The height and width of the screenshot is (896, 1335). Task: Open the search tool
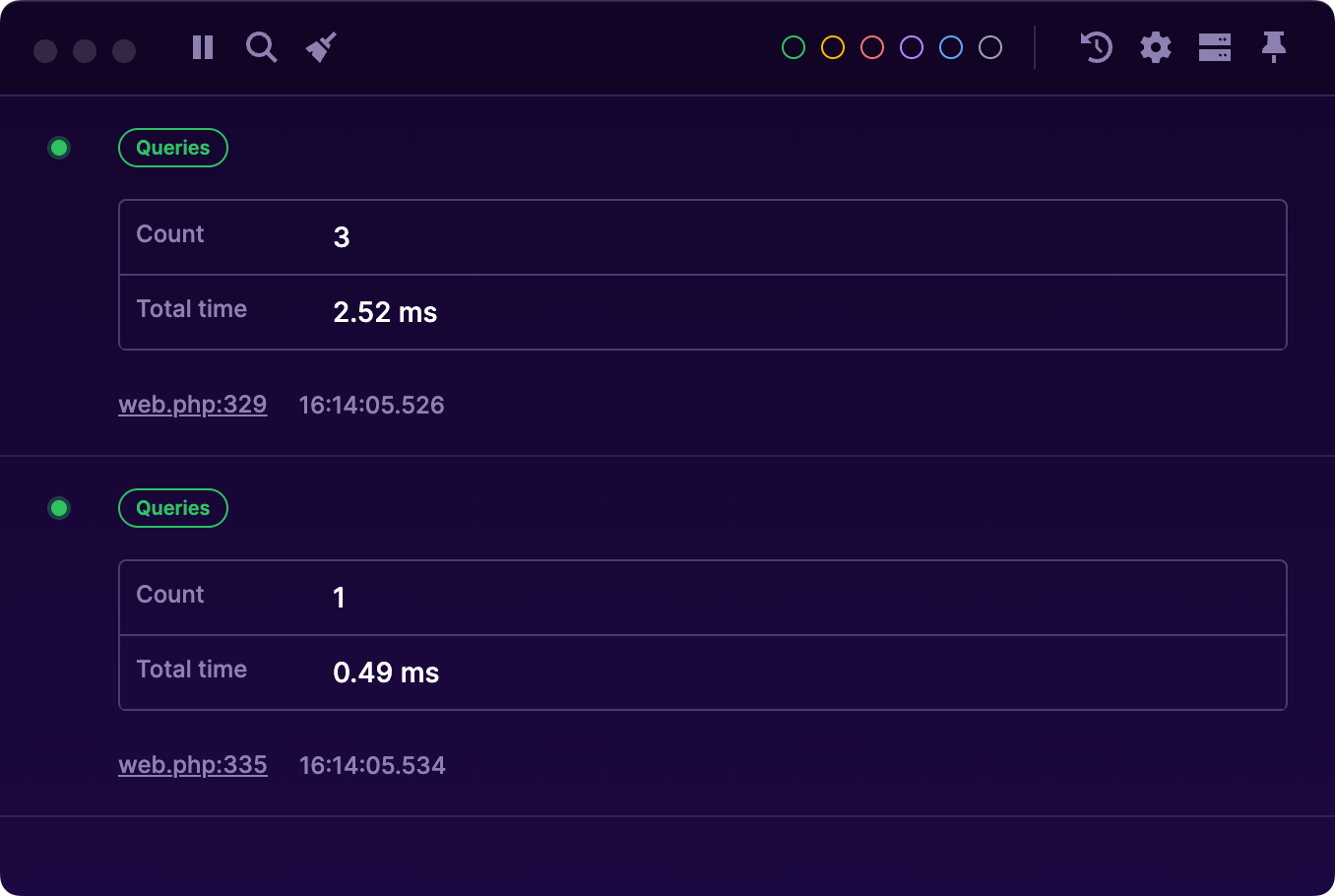coord(261,47)
